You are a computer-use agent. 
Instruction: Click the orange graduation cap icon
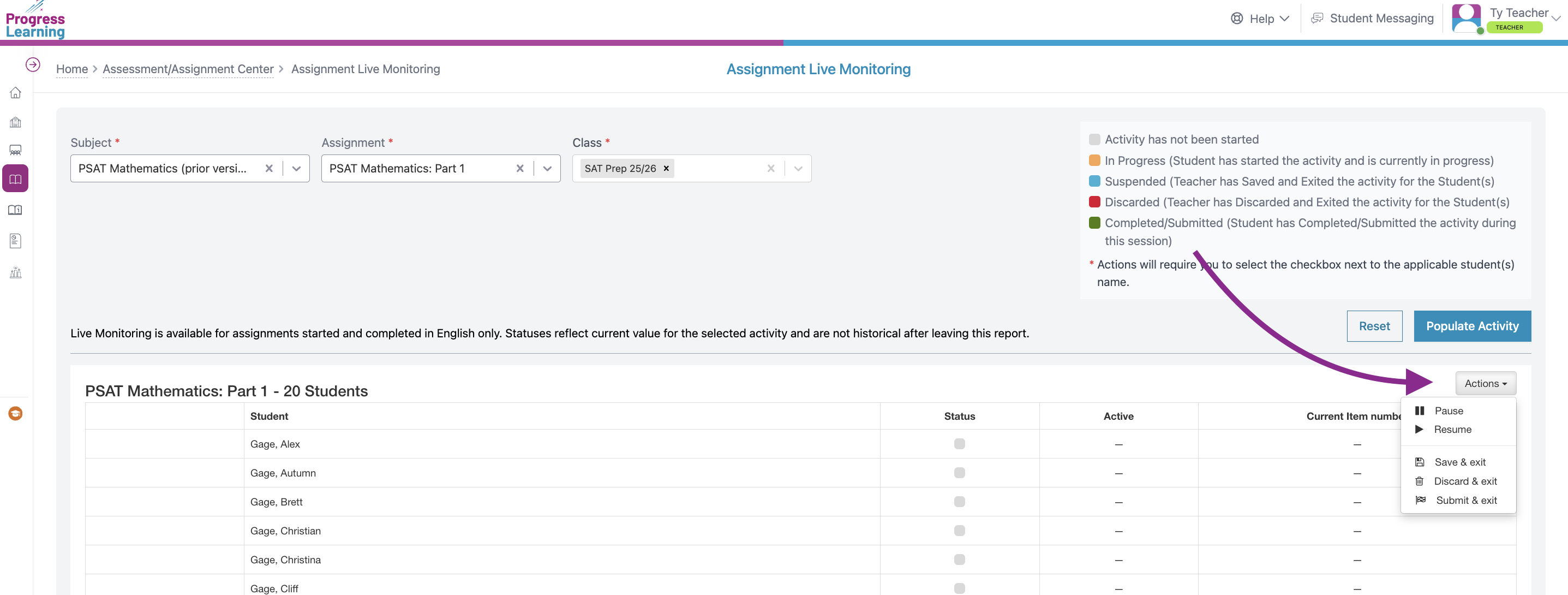pos(15,414)
